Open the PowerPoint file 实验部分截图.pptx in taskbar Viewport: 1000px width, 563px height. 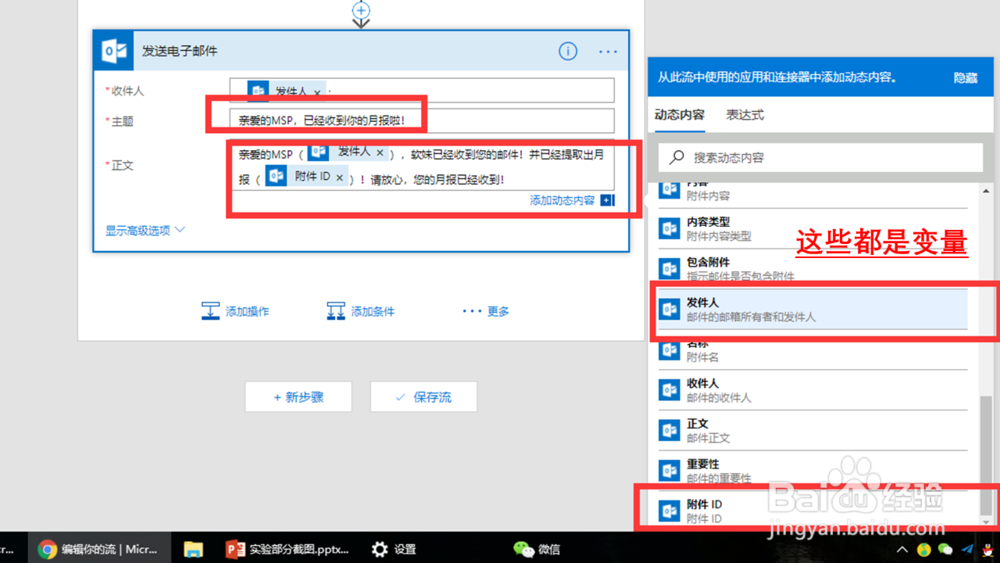(x=287, y=549)
